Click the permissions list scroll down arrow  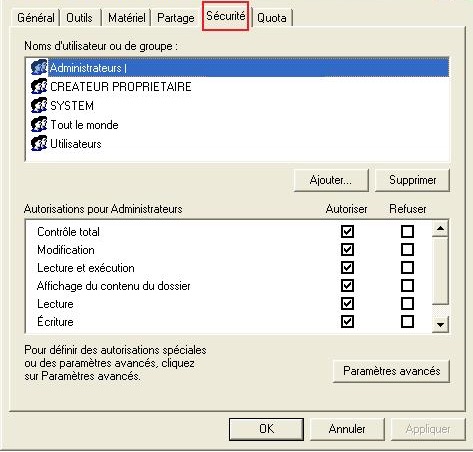click(x=440, y=324)
